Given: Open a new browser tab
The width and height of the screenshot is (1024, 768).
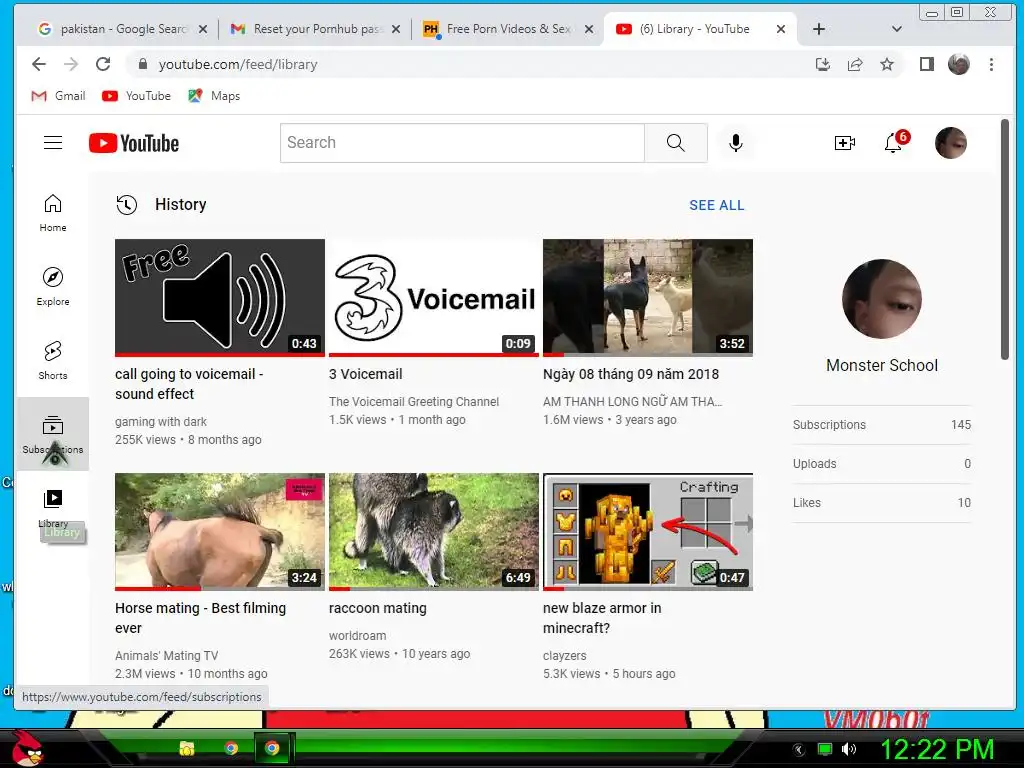Looking at the screenshot, I should 819,29.
